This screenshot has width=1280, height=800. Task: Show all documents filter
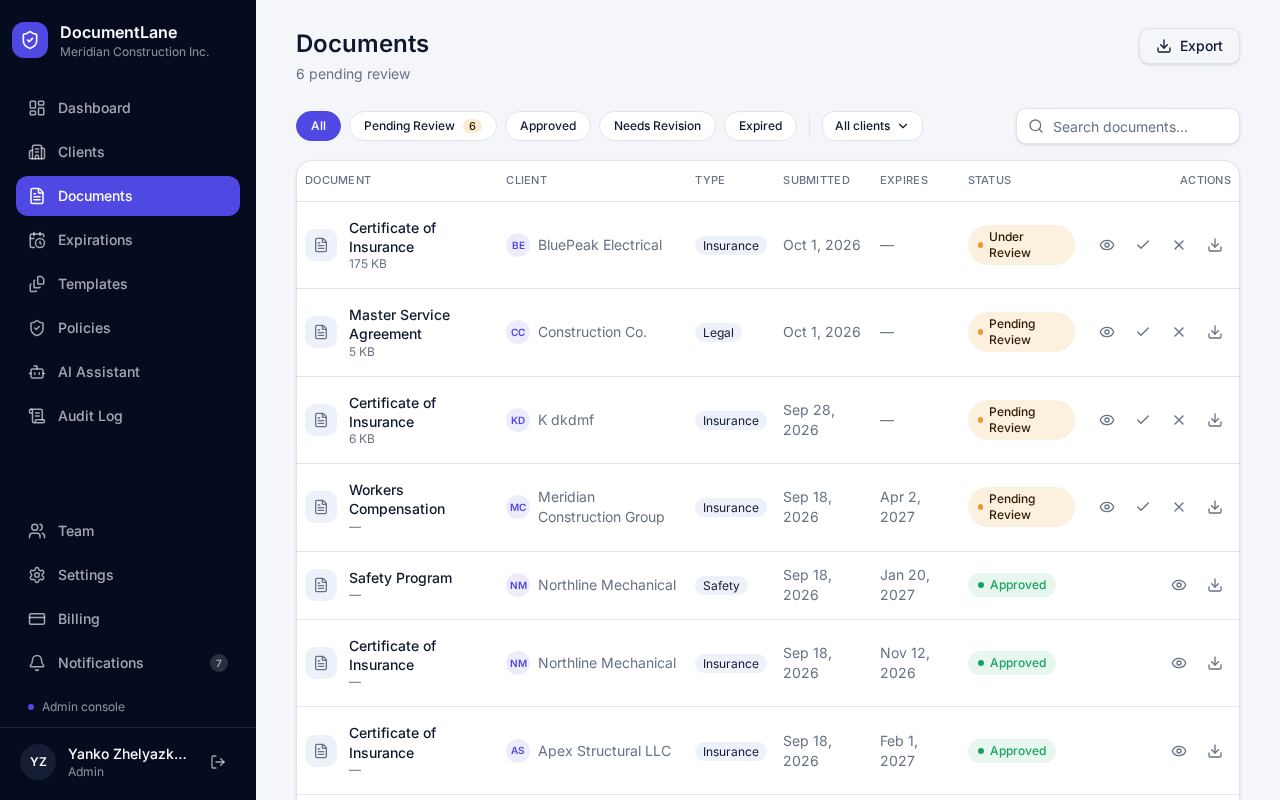tap(318, 126)
